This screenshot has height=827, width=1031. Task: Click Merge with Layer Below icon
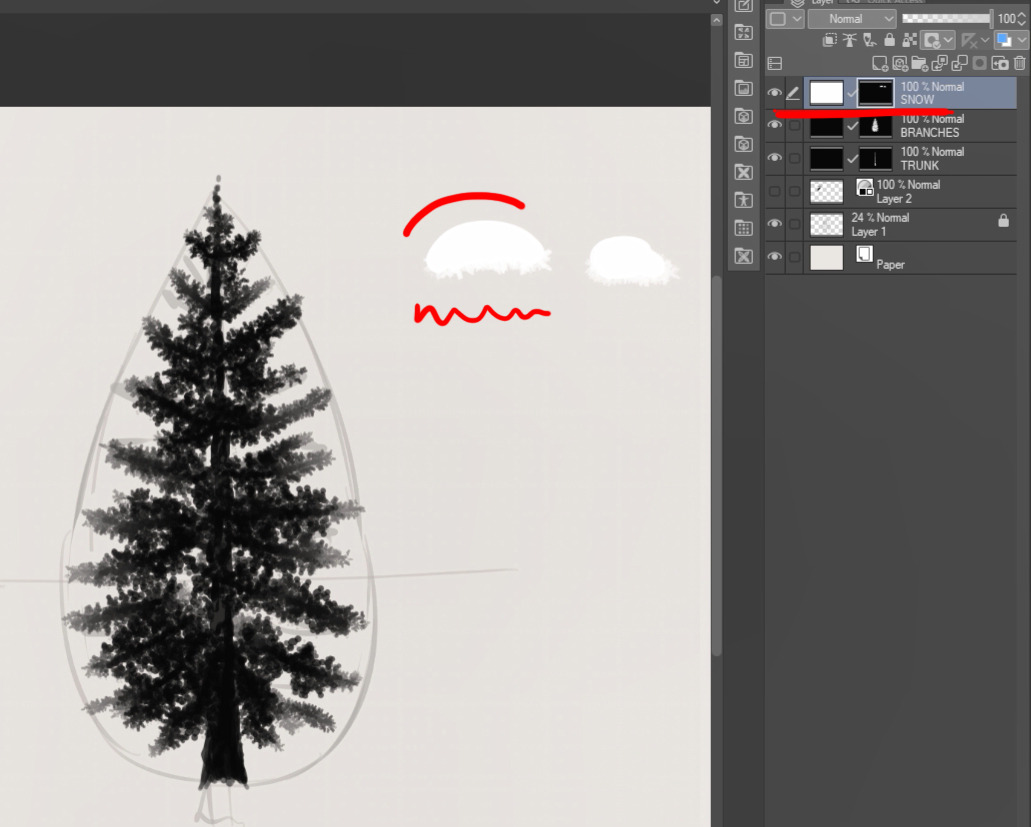[959, 63]
